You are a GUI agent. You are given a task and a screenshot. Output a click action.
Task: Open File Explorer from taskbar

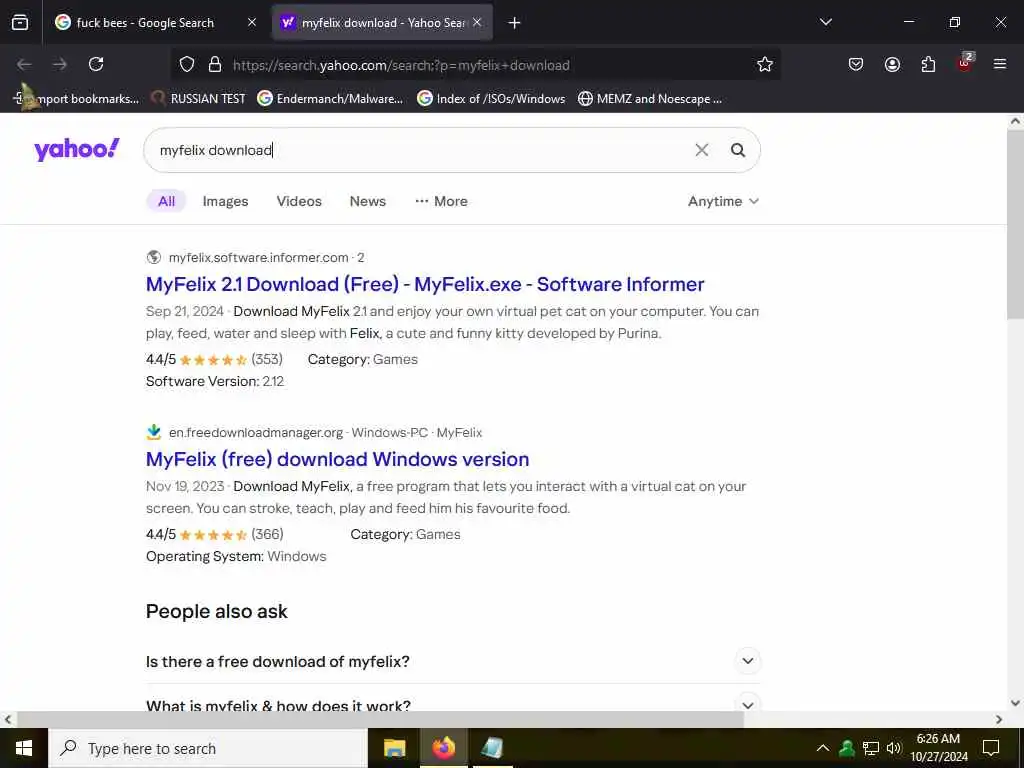tap(394, 748)
